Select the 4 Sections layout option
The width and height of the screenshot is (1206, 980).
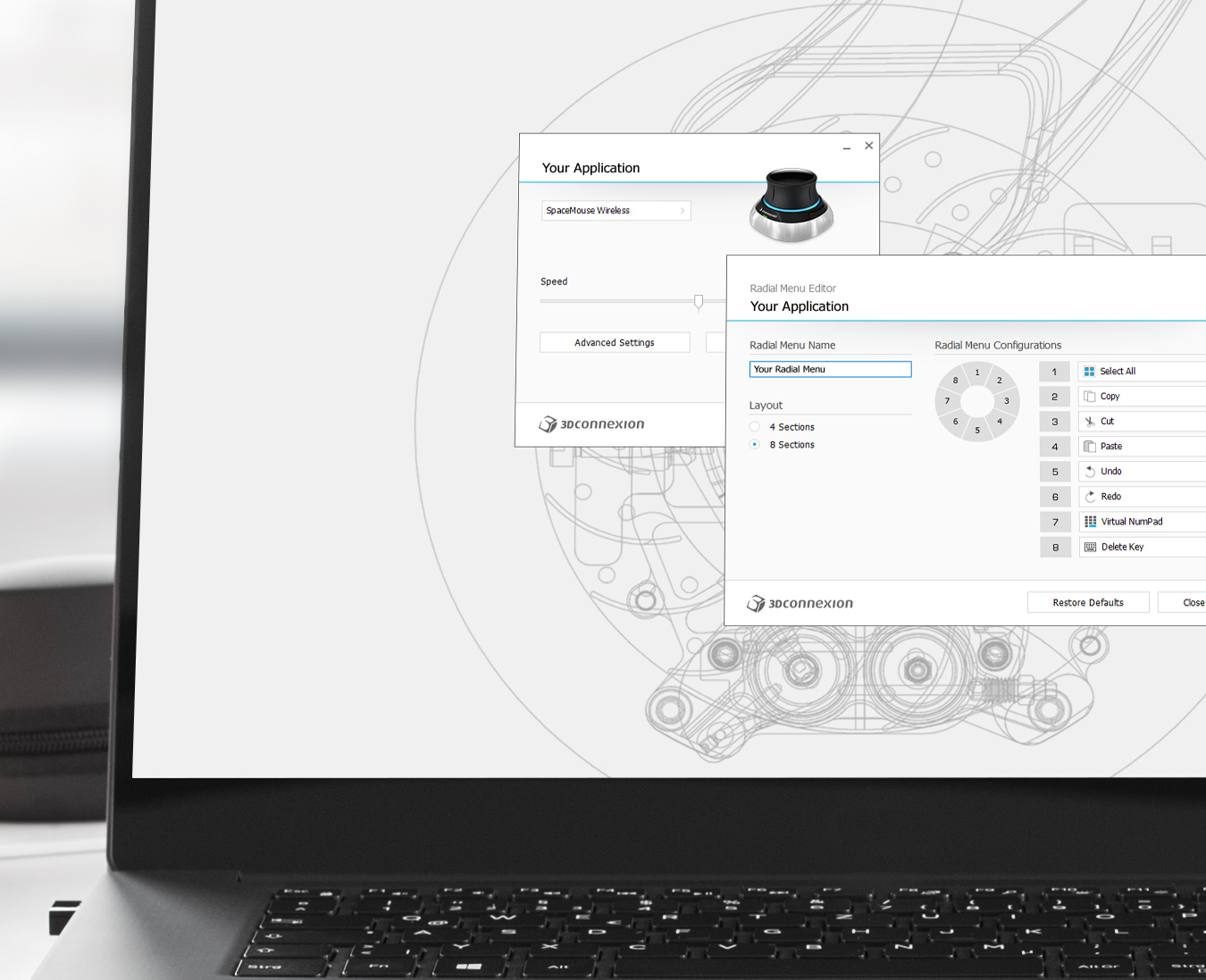click(756, 427)
